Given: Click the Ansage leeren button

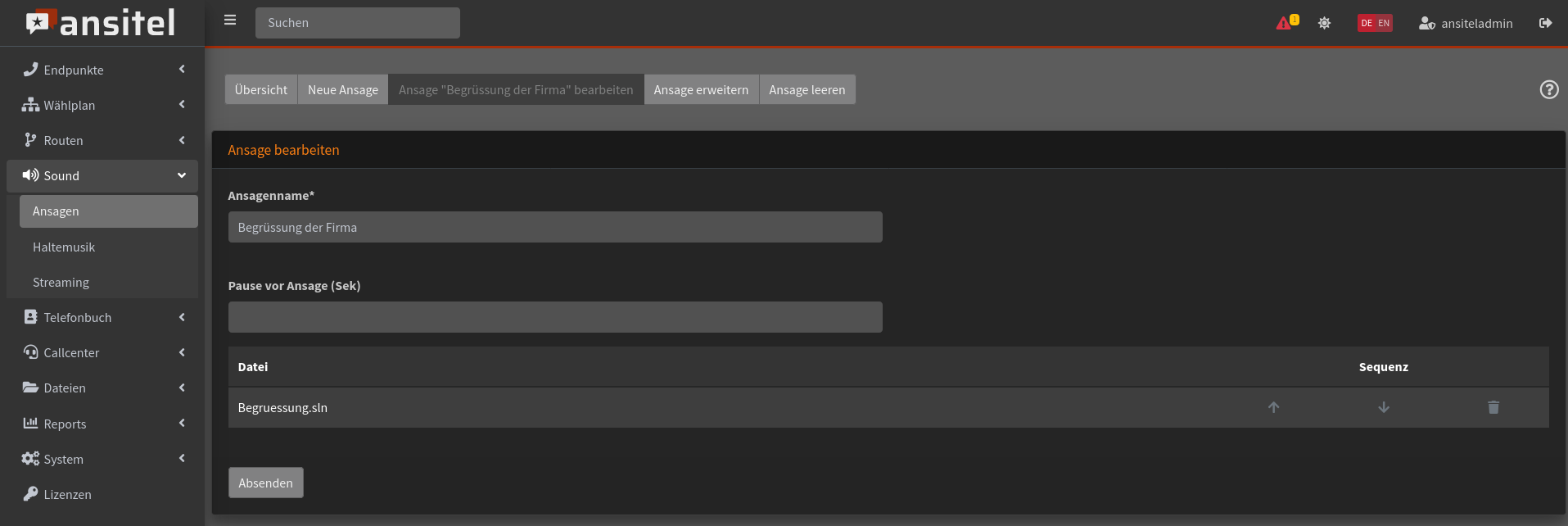Looking at the screenshot, I should 807,90.
